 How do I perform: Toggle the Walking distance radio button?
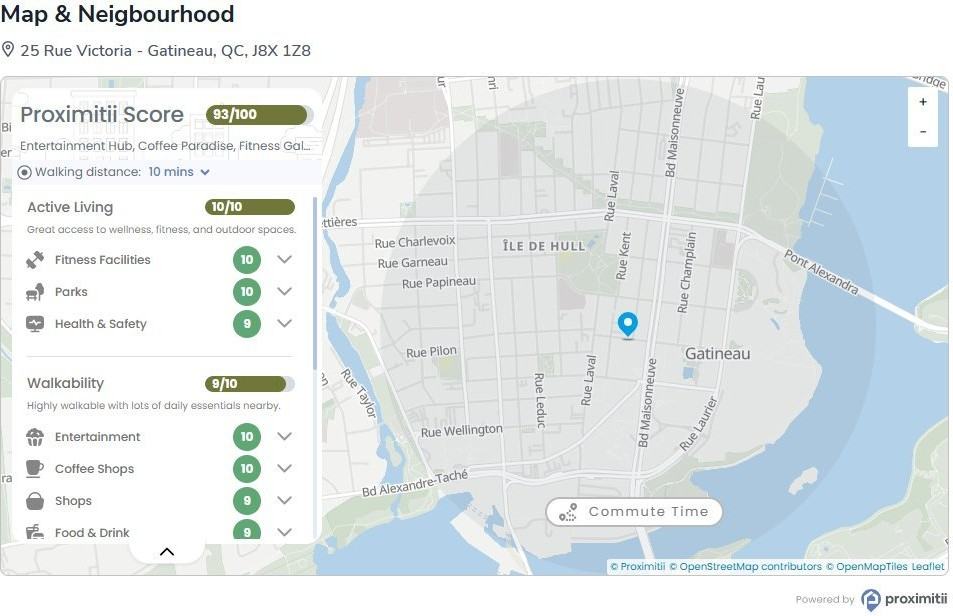coord(24,173)
